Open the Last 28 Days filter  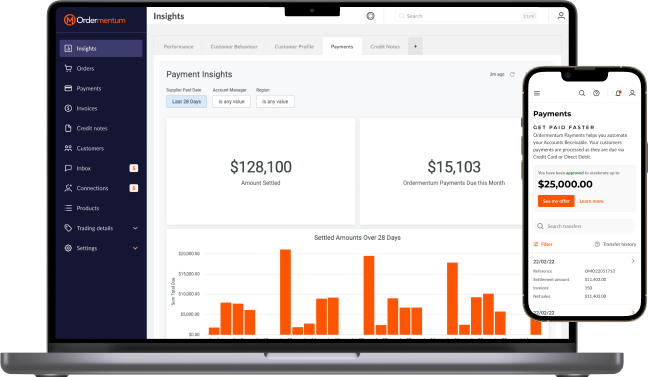pos(186,101)
